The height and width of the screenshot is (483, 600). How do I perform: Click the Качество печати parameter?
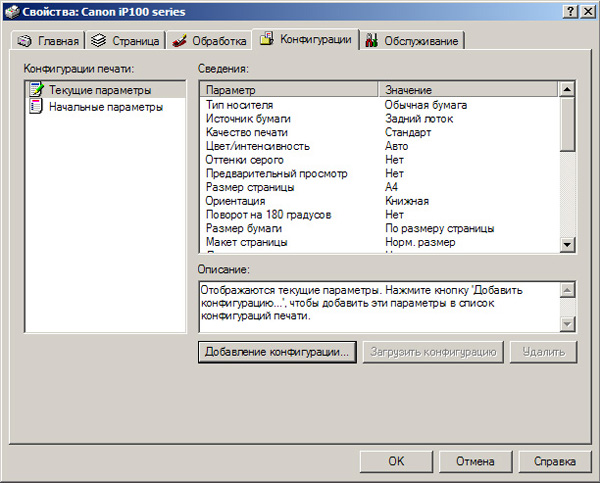[247, 132]
